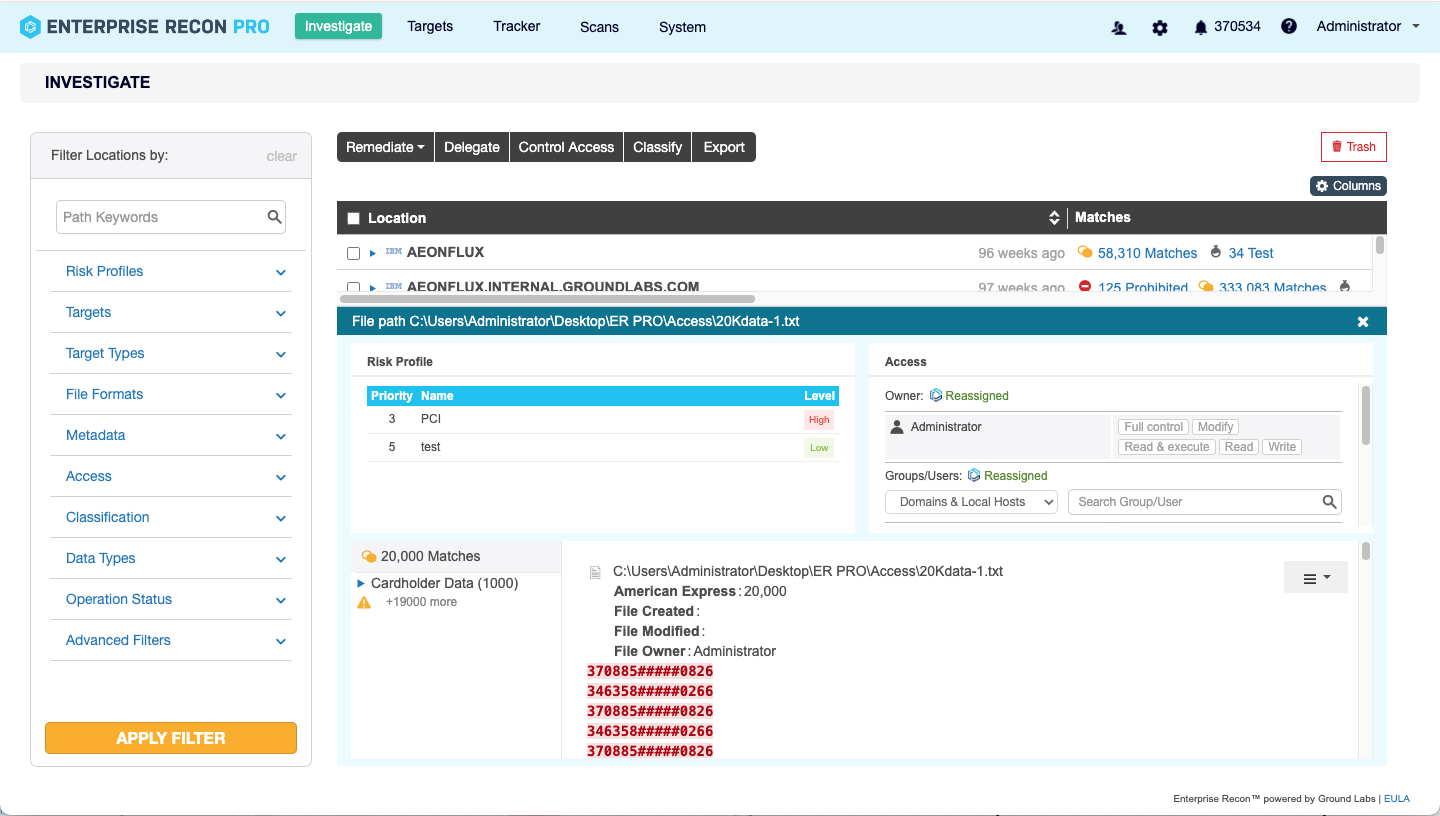The width and height of the screenshot is (1440, 816).
Task: Toggle the Full control permission
Action: point(1153,427)
